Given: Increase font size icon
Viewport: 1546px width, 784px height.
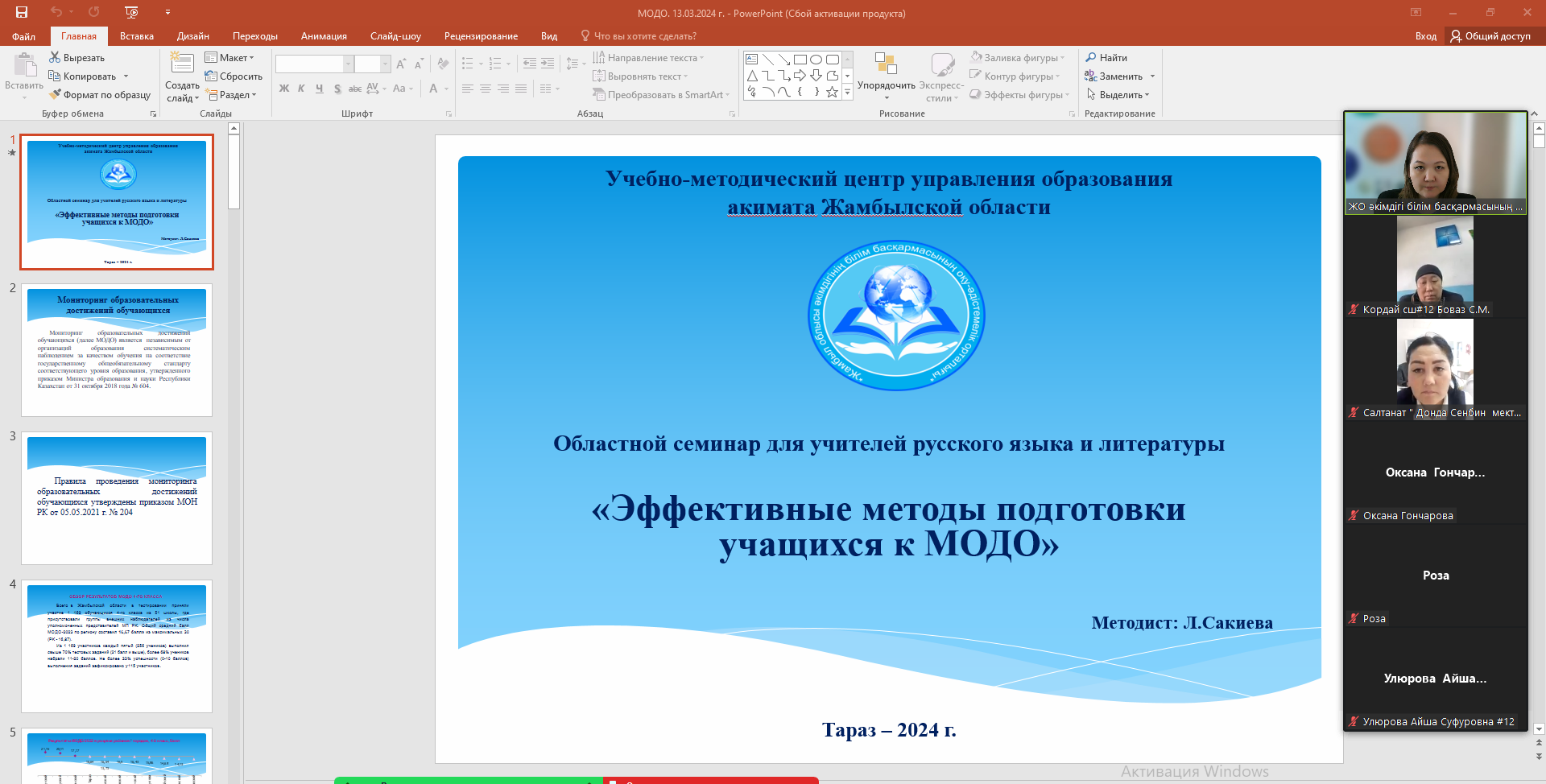Looking at the screenshot, I should pos(401,64).
